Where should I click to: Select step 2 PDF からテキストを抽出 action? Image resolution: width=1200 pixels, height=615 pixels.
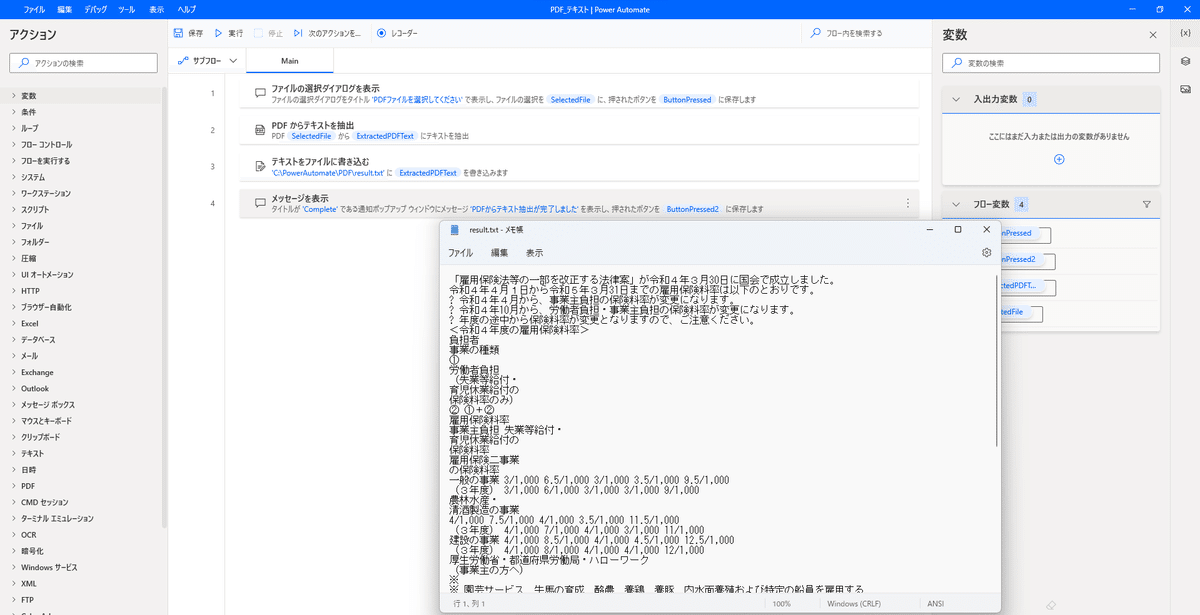point(580,130)
